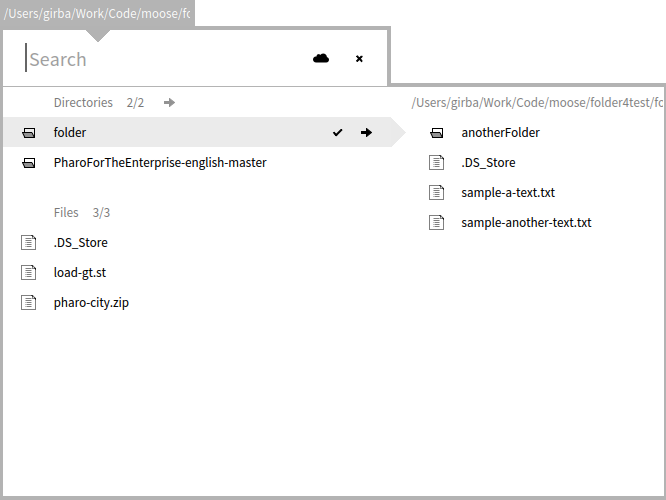The image size is (666, 500).
Task: Click the folder icon beside anotherFolder
Action: coord(437,133)
